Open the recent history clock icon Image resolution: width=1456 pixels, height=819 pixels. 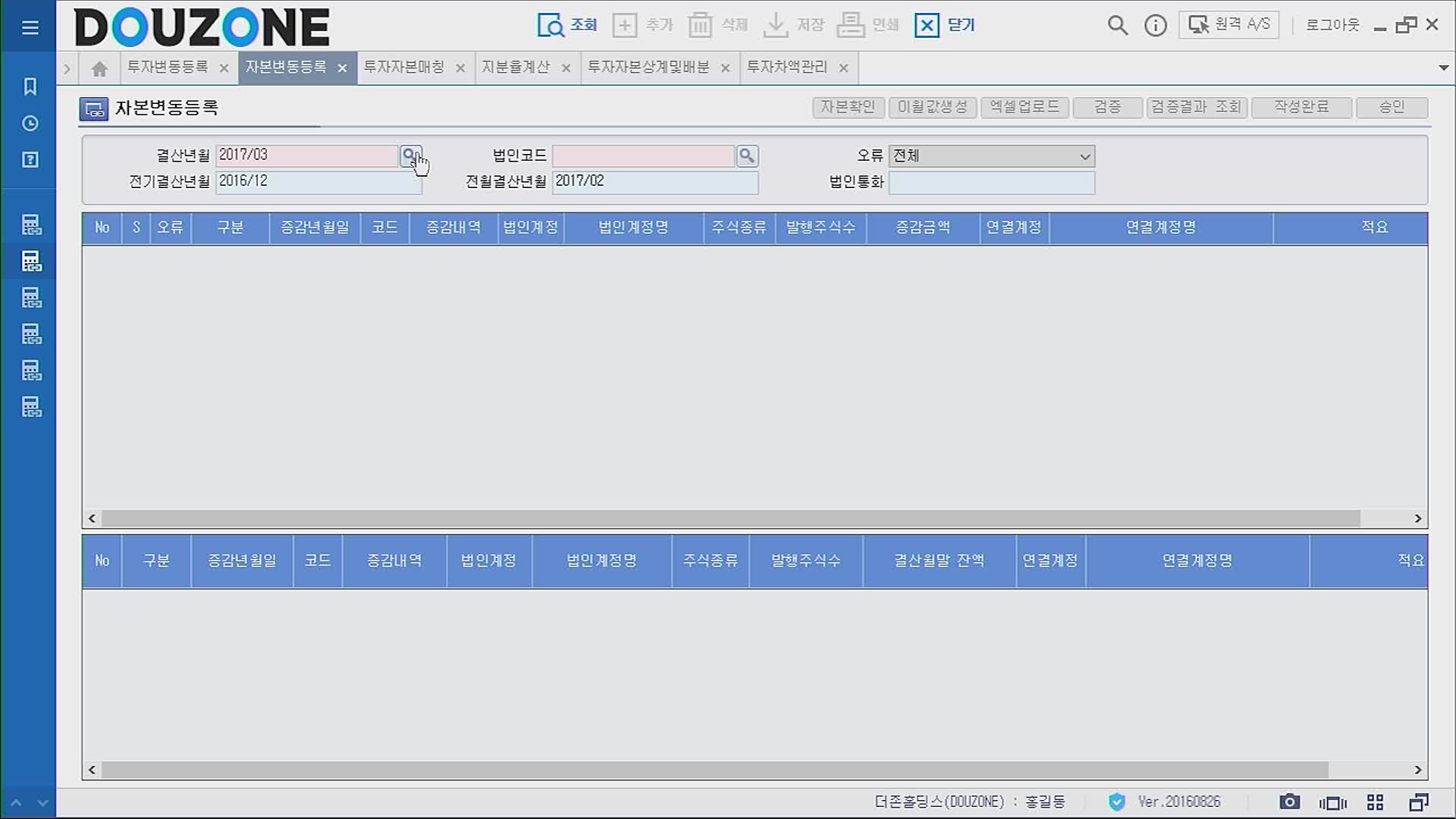(x=30, y=124)
